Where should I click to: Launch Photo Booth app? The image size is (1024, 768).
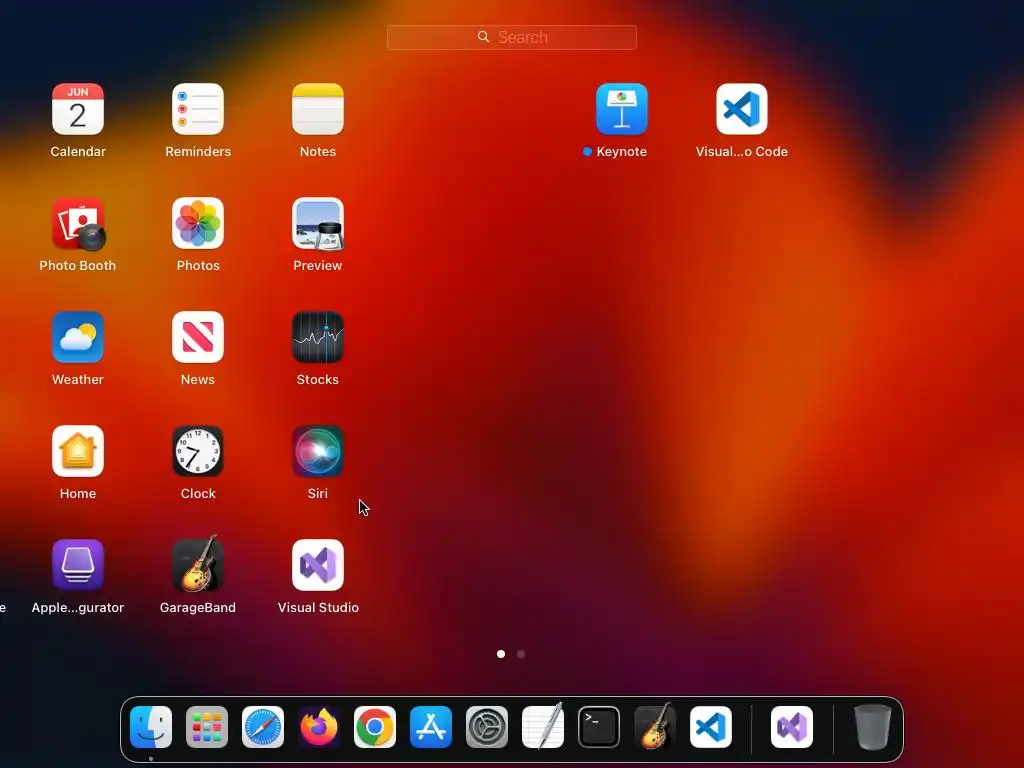(78, 223)
